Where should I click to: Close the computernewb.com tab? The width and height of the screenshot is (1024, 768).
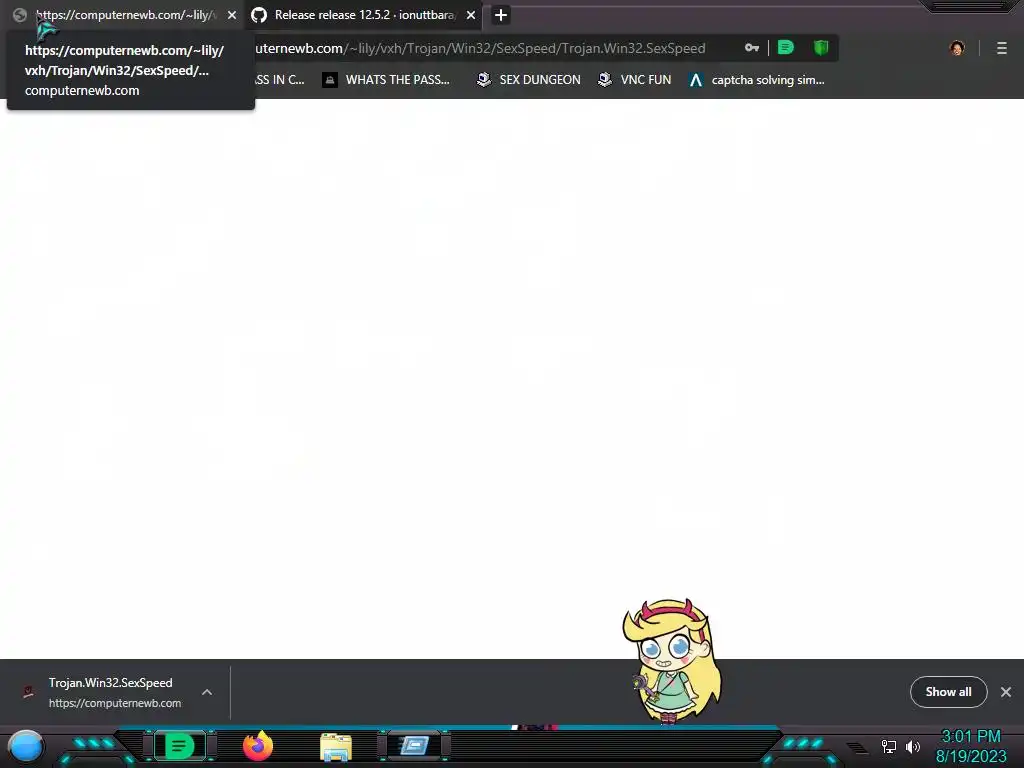pyautogui.click(x=232, y=15)
